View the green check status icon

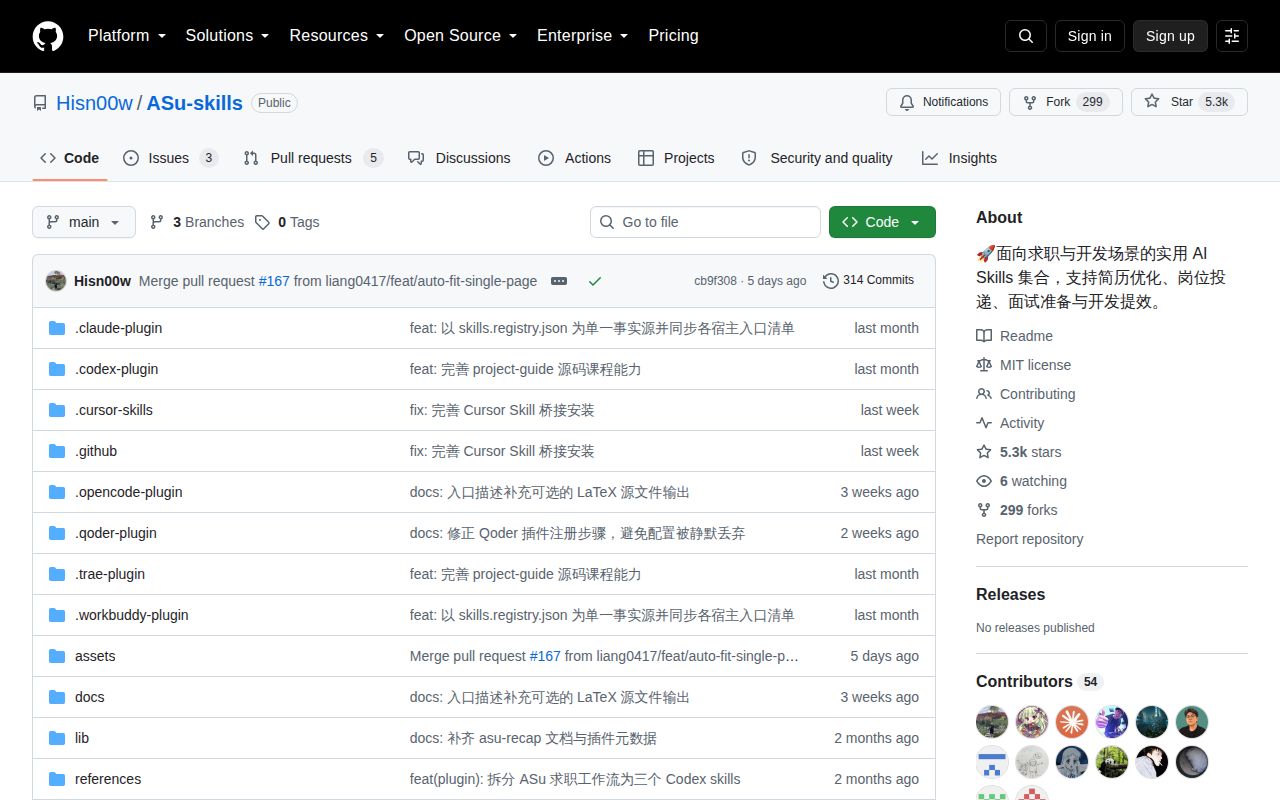(x=595, y=281)
